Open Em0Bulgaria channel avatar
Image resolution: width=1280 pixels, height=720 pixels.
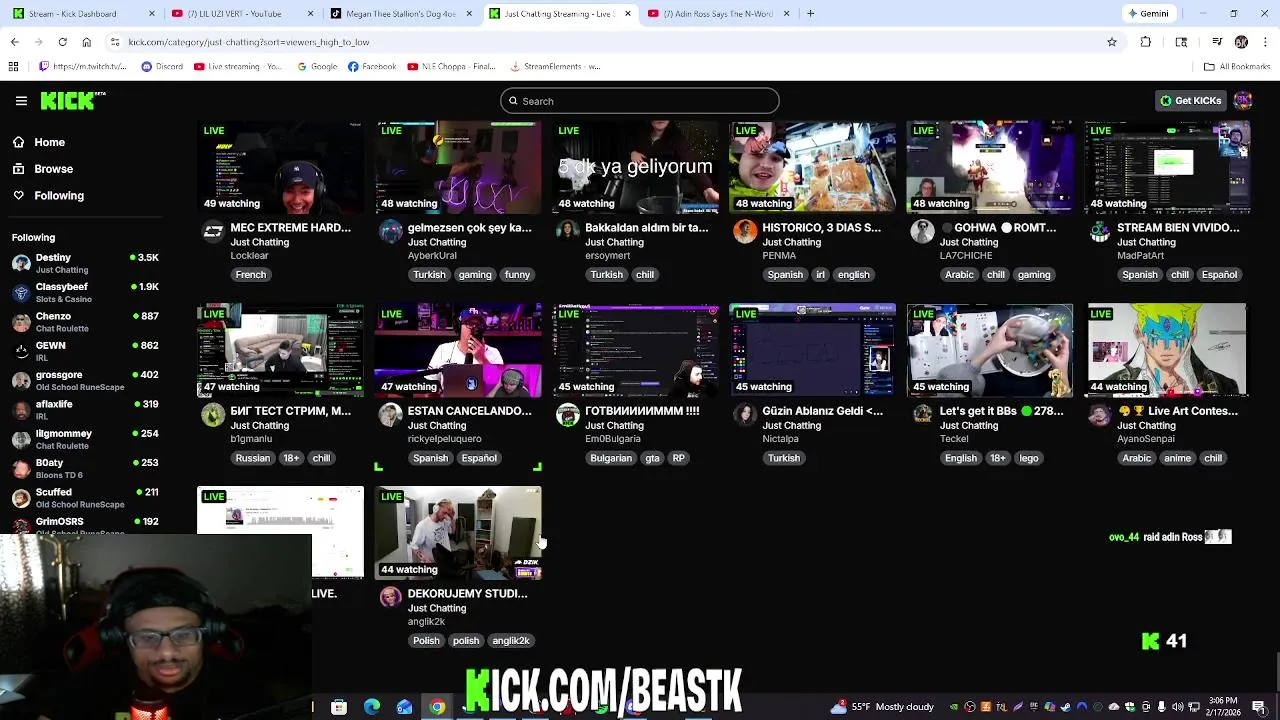(568, 415)
